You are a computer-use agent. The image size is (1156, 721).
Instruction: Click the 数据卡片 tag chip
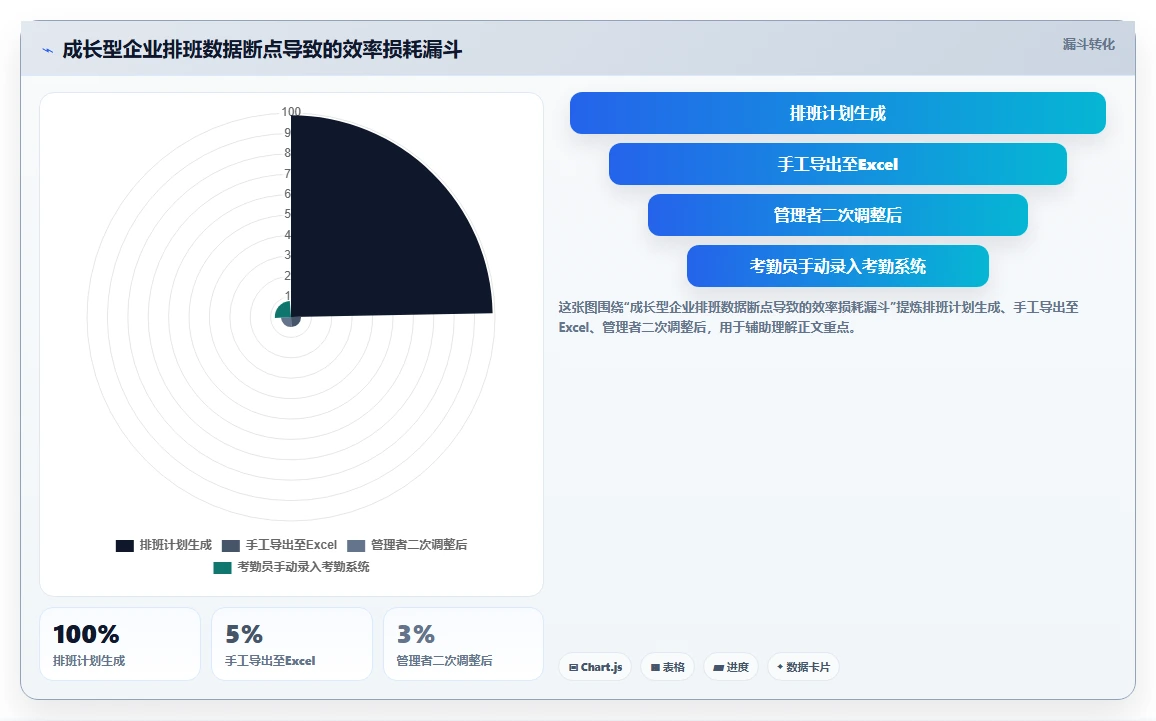[x=803, y=667]
